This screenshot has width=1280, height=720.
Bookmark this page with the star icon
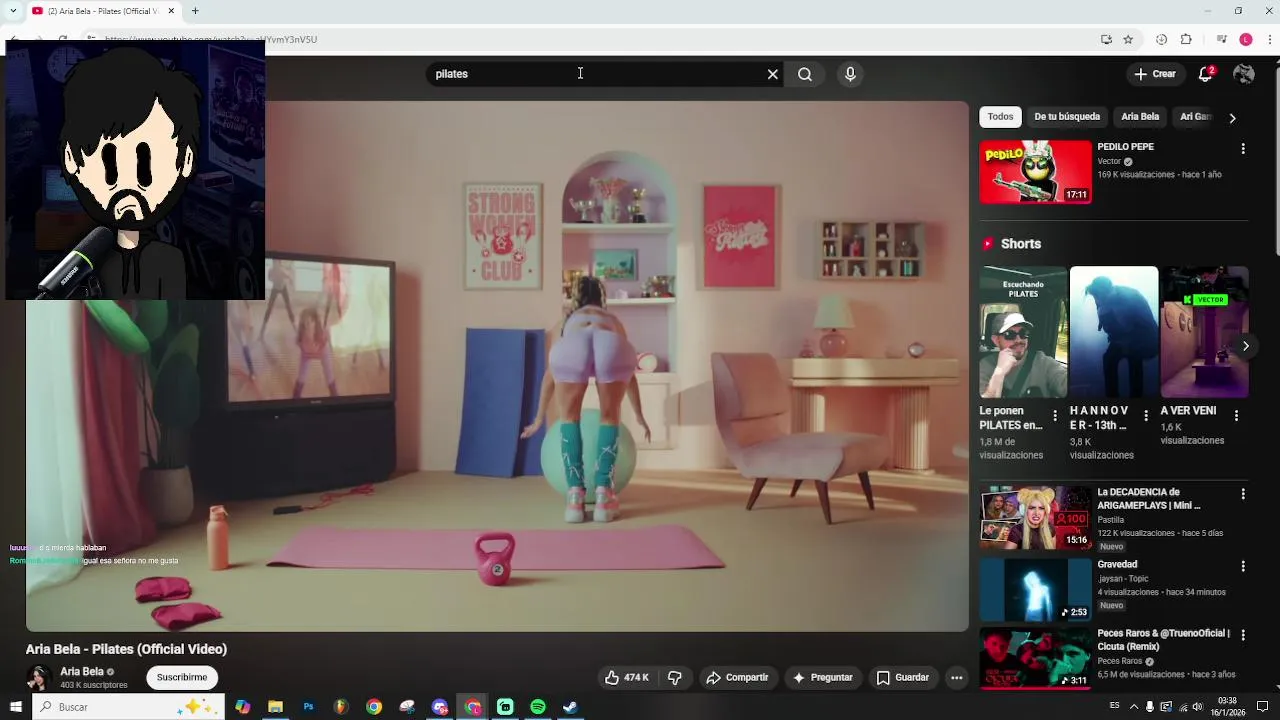(x=1128, y=40)
